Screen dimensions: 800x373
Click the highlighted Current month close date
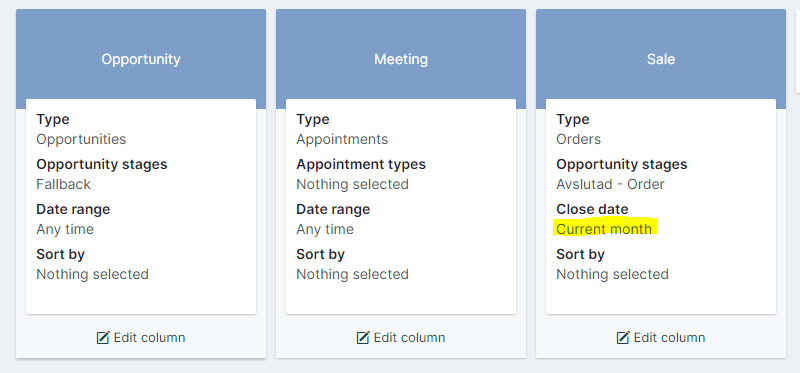click(604, 229)
